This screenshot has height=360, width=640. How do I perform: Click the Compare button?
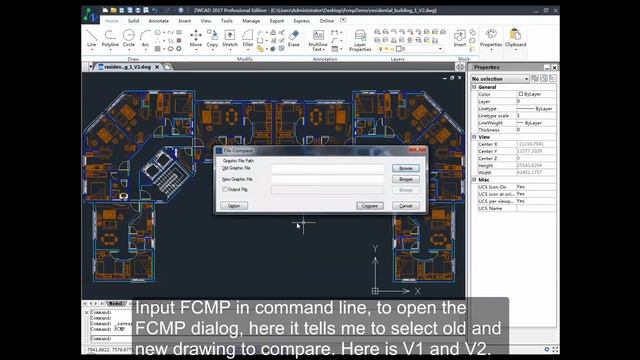(x=370, y=206)
